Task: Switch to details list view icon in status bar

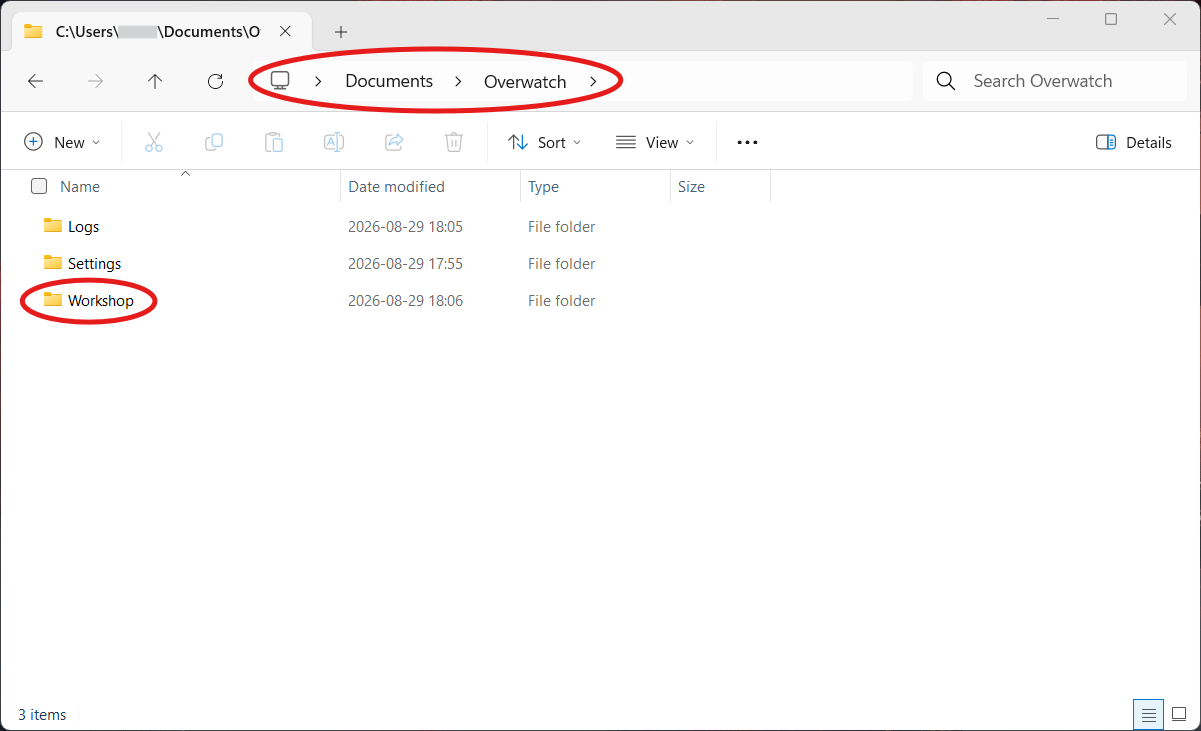Action: point(1149,715)
